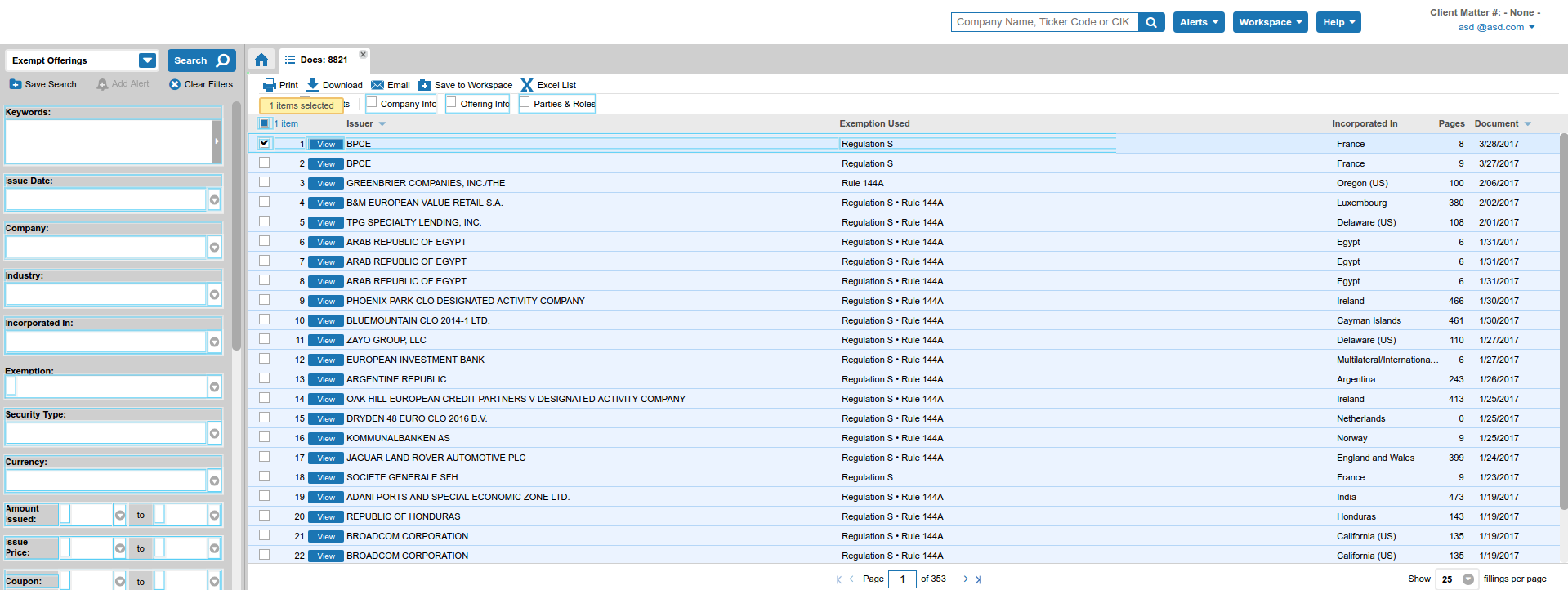
Task: View the JAGUAR LAND ROVER filing
Action: pos(326,458)
